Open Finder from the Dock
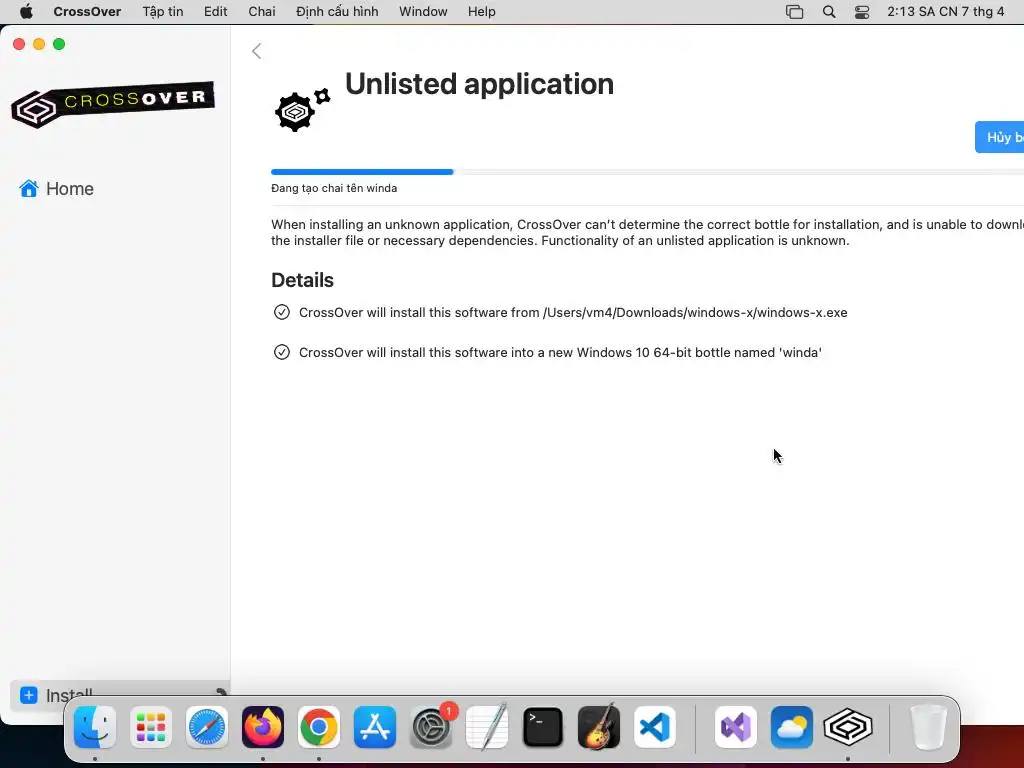The width and height of the screenshot is (1024, 768). pos(95,727)
